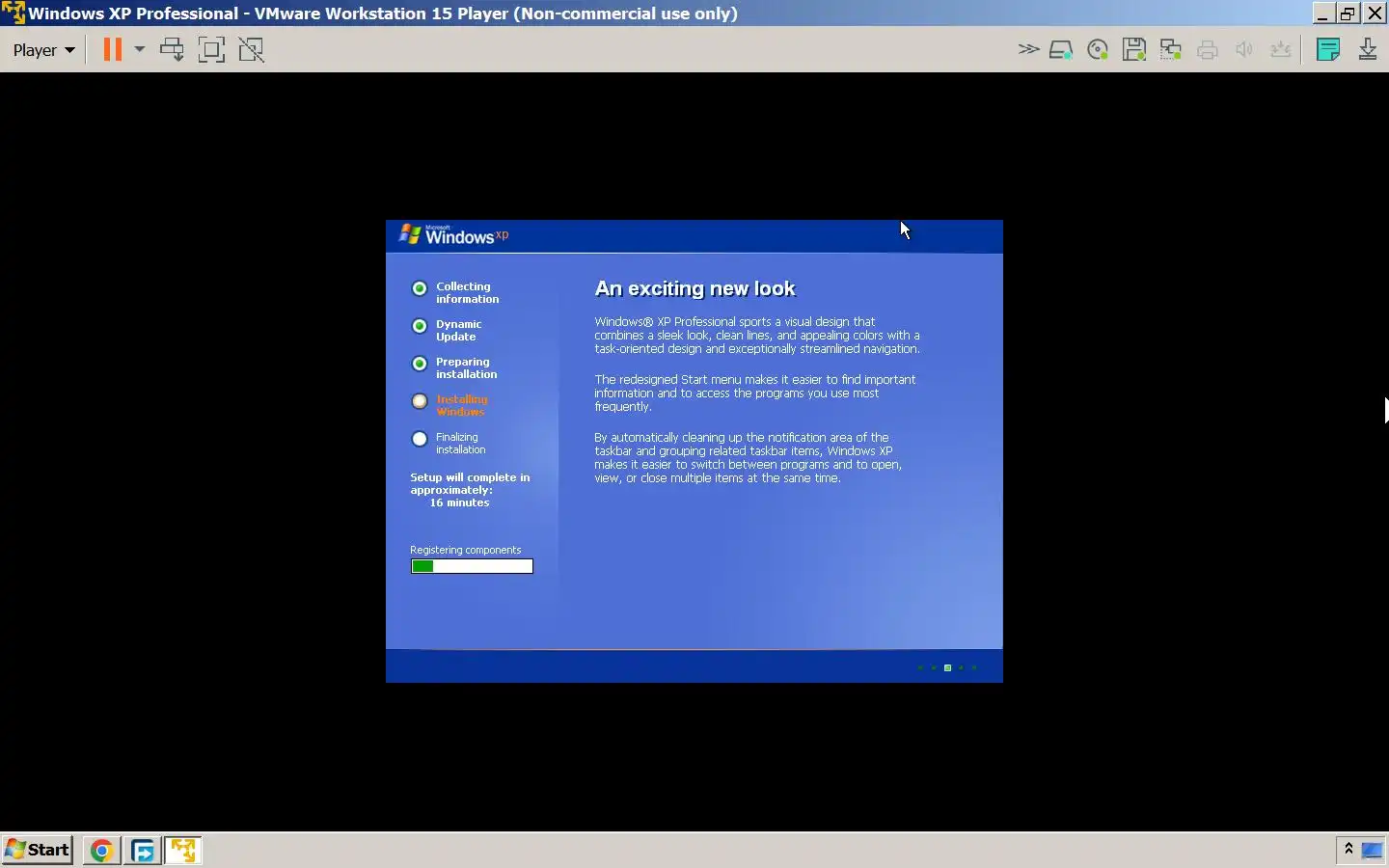Show the hidden devices via the double-chevron icon

(x=1028, y=49)
